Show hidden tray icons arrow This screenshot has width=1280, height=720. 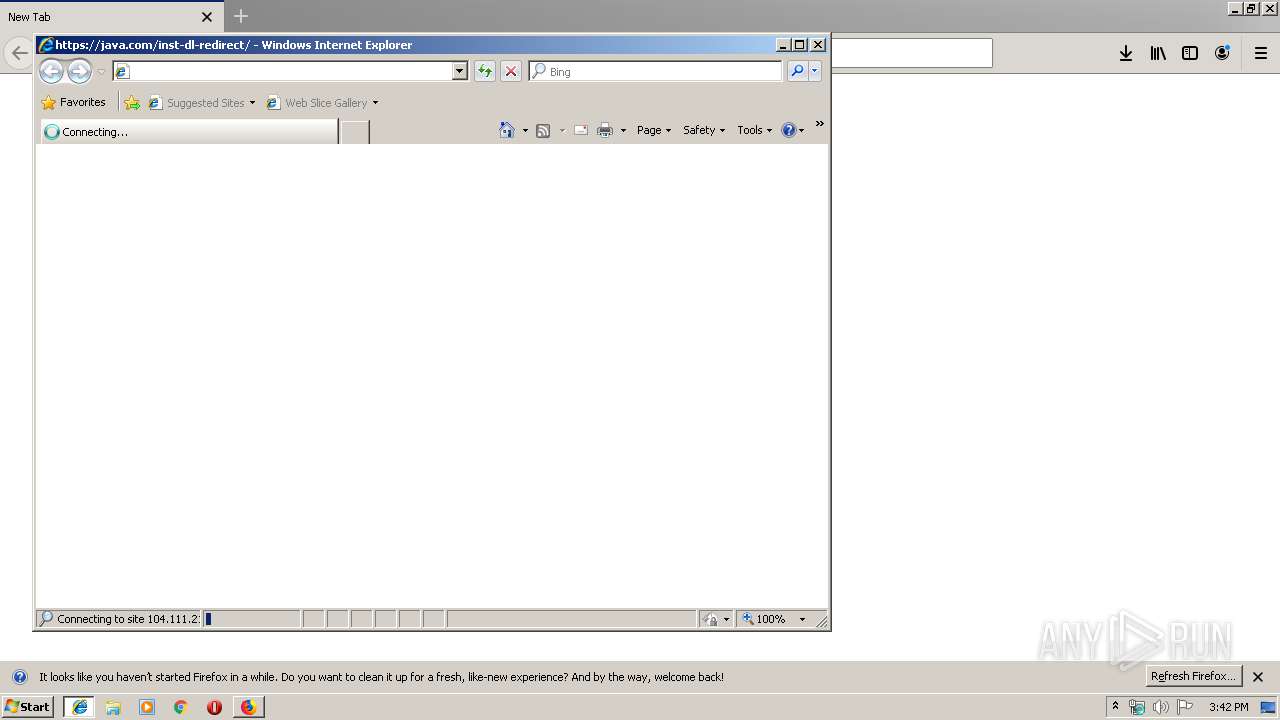[1116, 707]
